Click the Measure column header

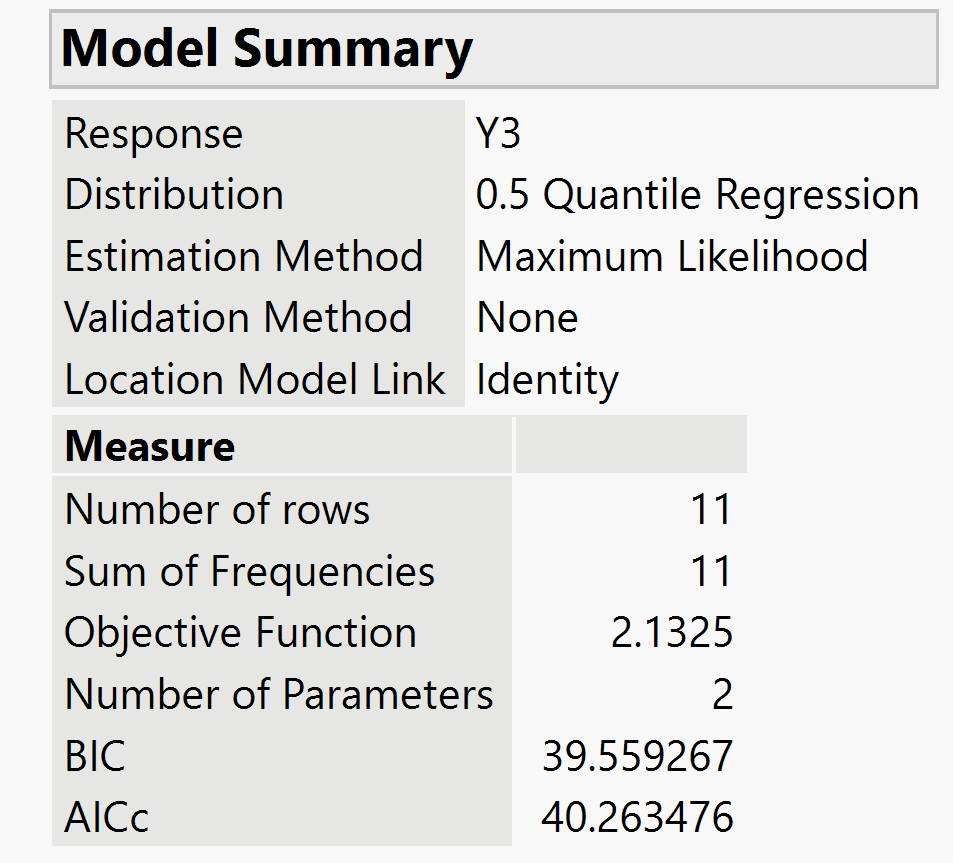point(150,446)
